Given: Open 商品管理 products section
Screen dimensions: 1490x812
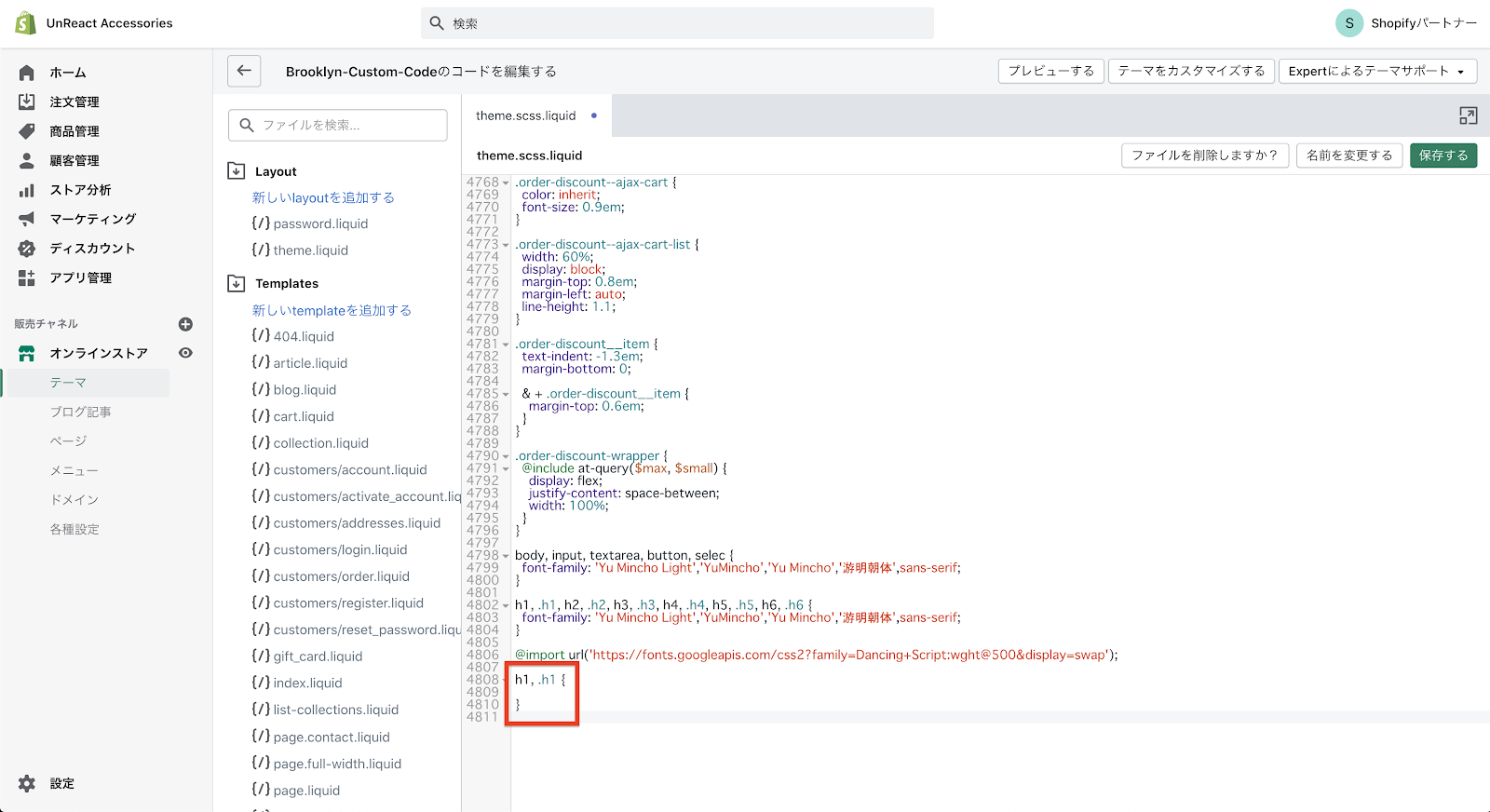Looking at the screenshot, I should 74,131.
